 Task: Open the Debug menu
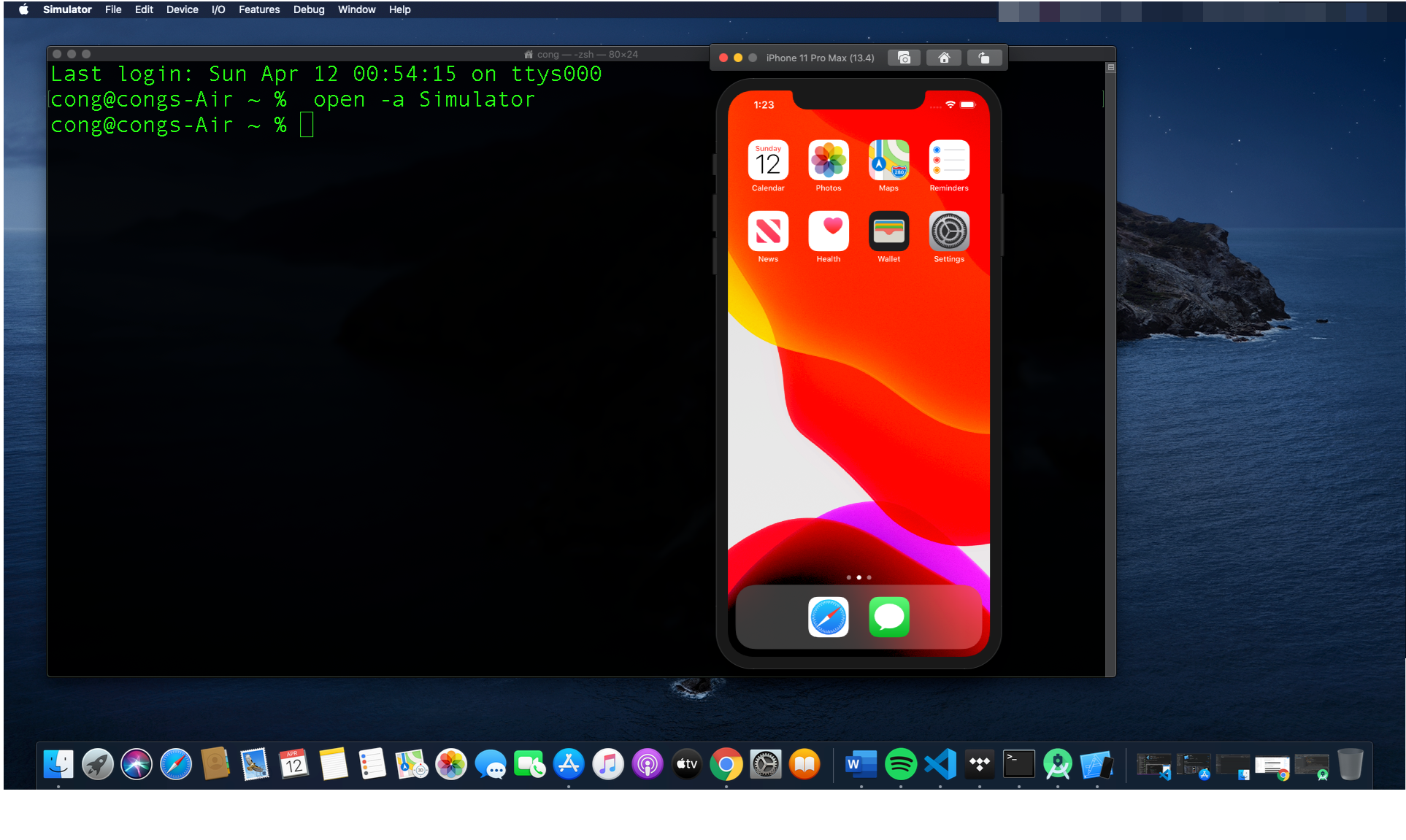click(x=309, y=9)
